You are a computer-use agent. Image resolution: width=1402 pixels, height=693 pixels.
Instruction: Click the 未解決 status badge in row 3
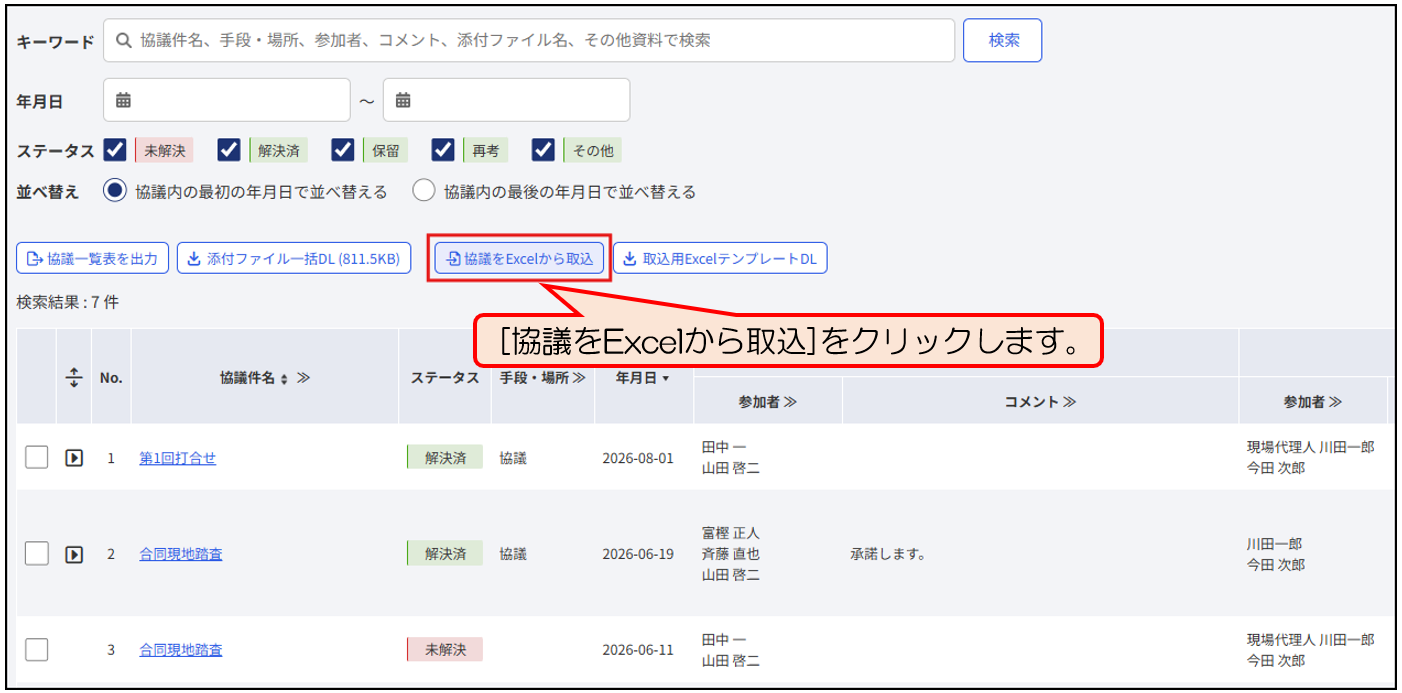pos(445,650)
